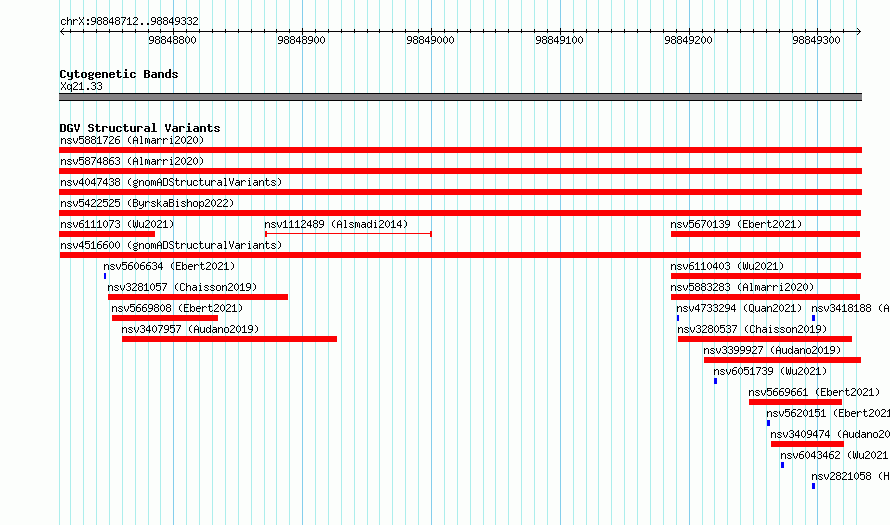Click the right arrow end of ruler
The width and height of the screenshot is (890, 525).
[x=859, y=31]
